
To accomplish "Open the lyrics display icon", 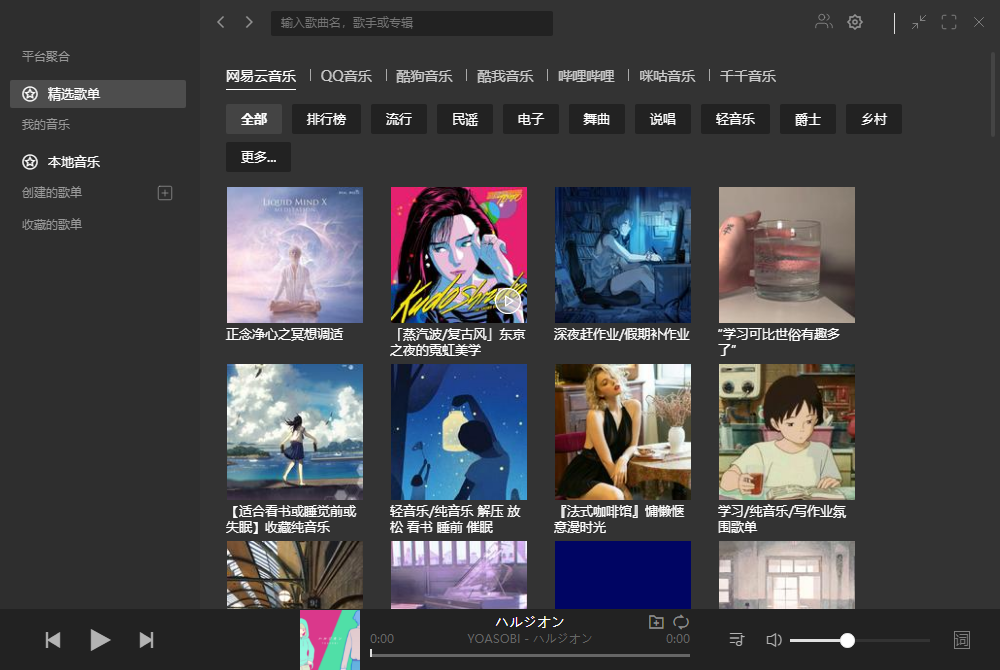I will tap(961, 639).
